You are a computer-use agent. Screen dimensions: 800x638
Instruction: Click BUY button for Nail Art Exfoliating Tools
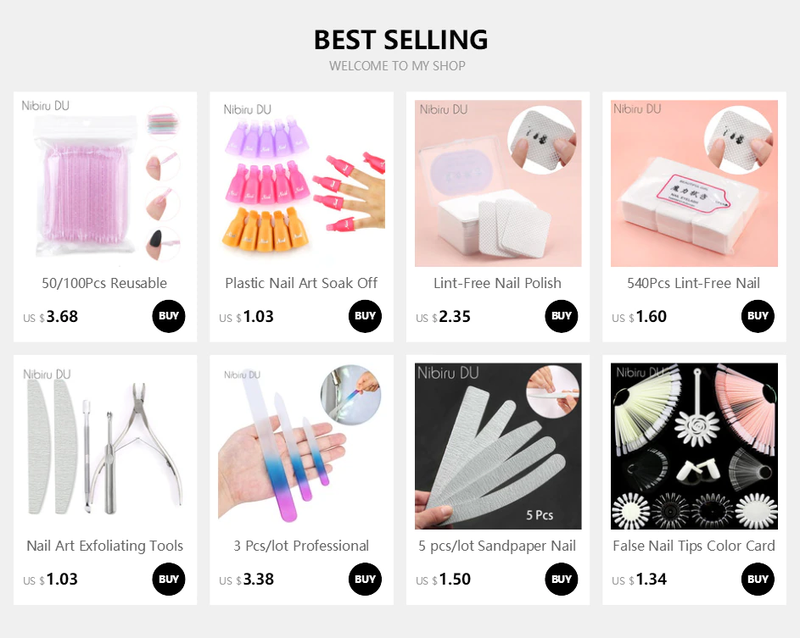pos(168,579)
